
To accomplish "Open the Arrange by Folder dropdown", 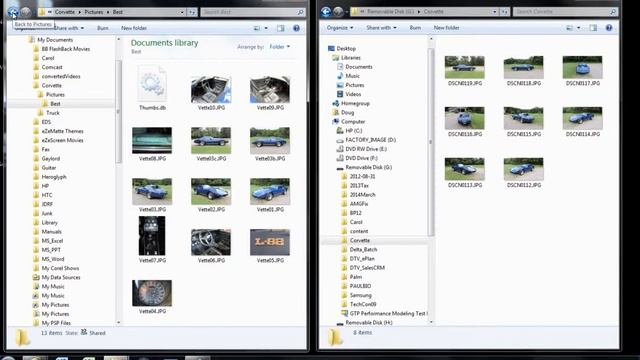I will point(280,47).
